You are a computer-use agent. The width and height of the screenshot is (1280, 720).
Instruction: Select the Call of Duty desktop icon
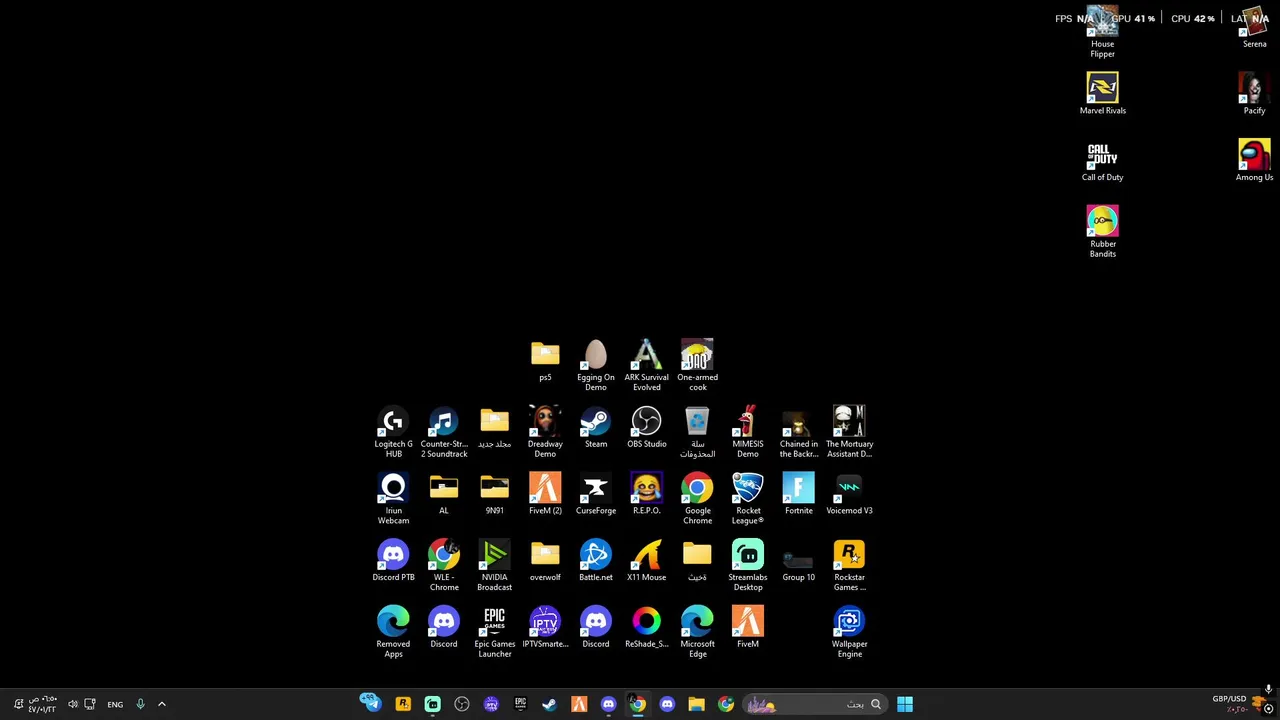tap(1102, 161)
